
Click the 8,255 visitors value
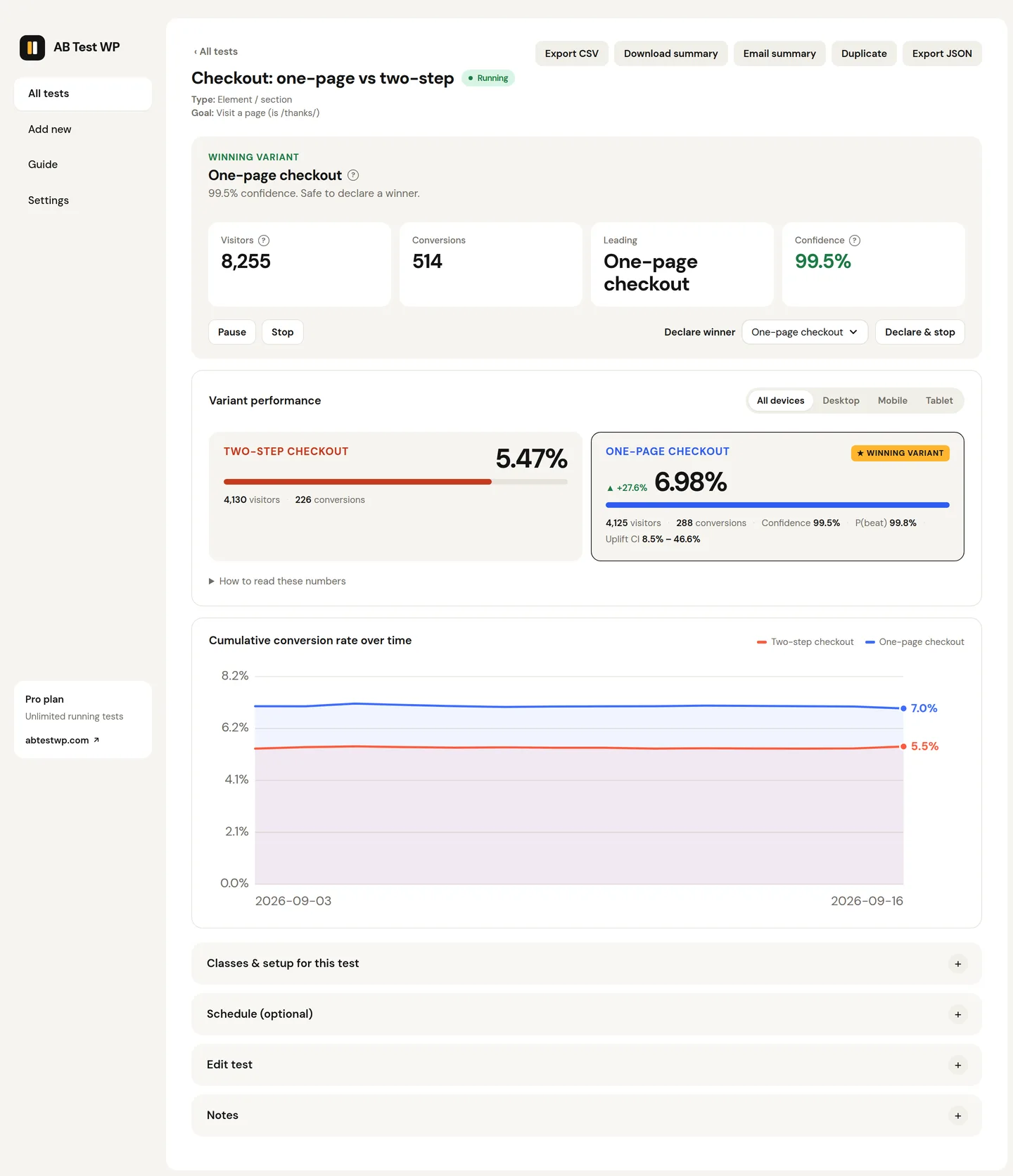246,262
